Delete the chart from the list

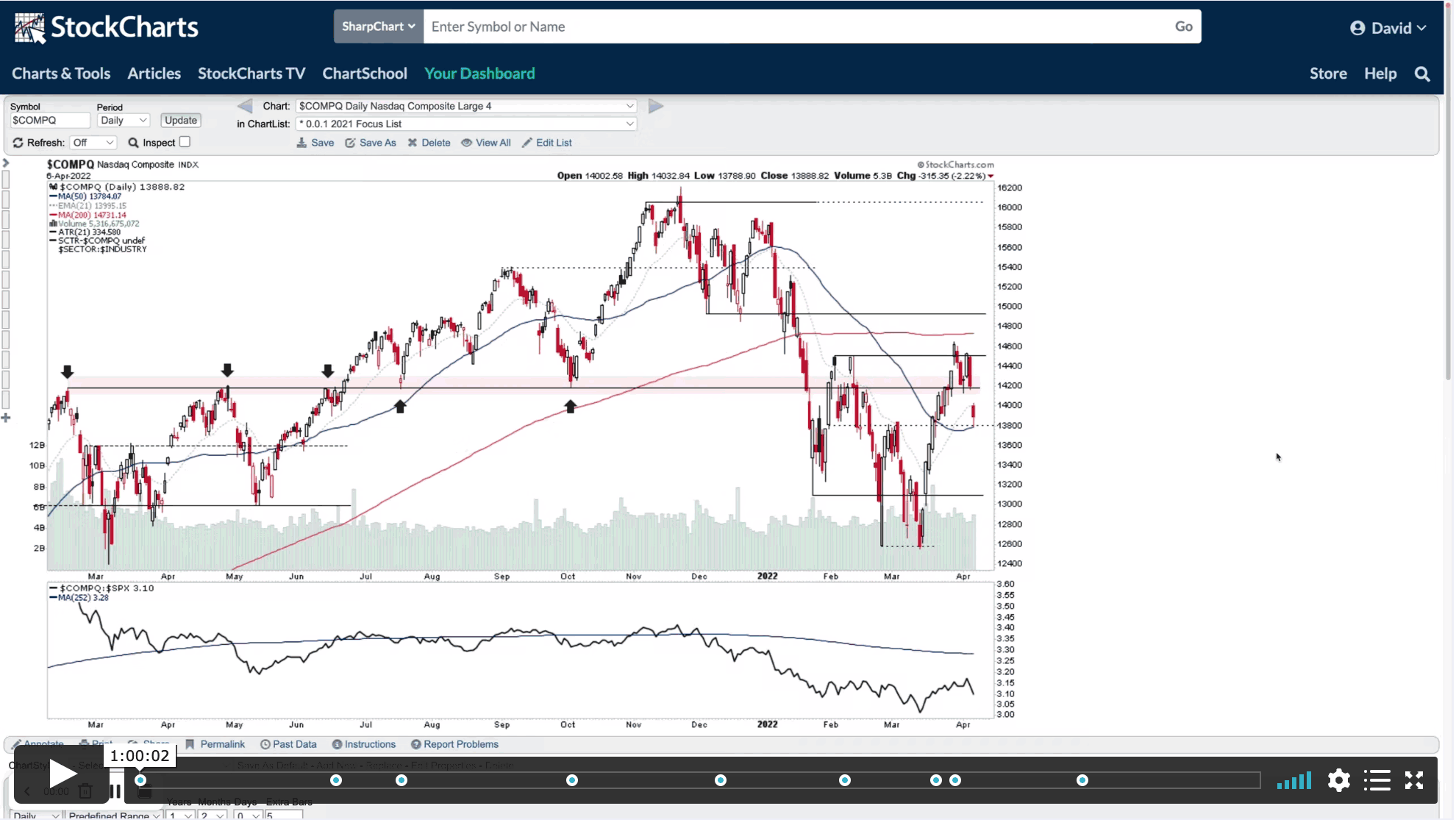pos(429,143)
